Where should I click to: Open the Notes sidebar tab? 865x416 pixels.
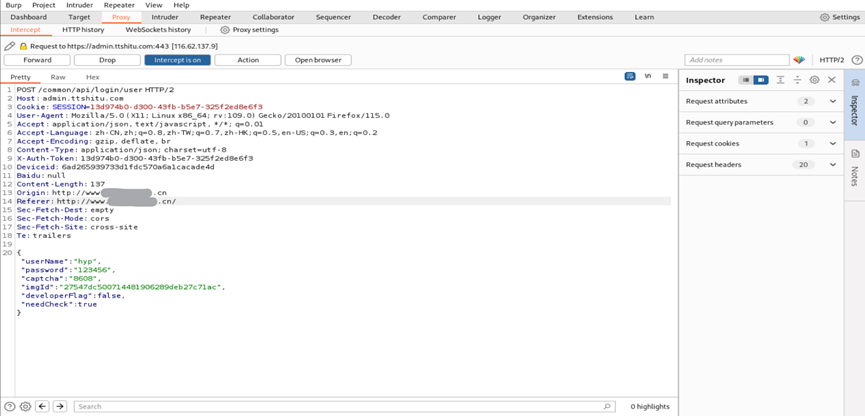tap(855, 168)
